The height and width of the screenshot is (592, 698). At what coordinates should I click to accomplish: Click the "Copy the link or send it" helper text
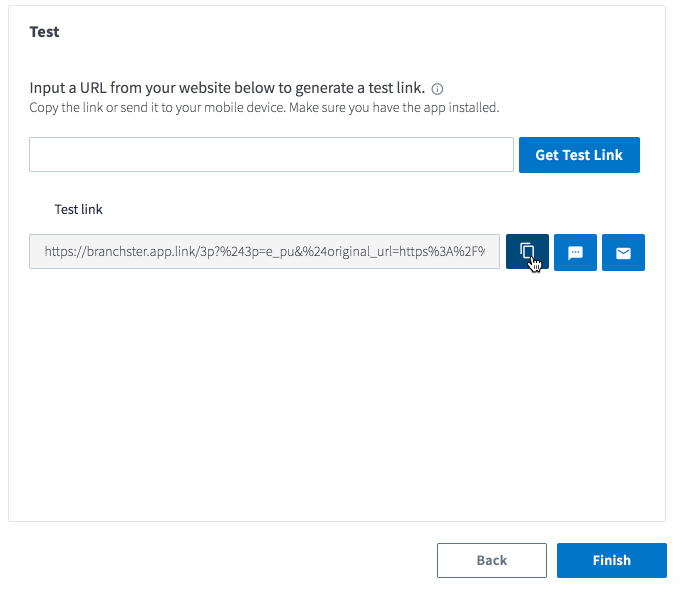(x=264, y=108)
